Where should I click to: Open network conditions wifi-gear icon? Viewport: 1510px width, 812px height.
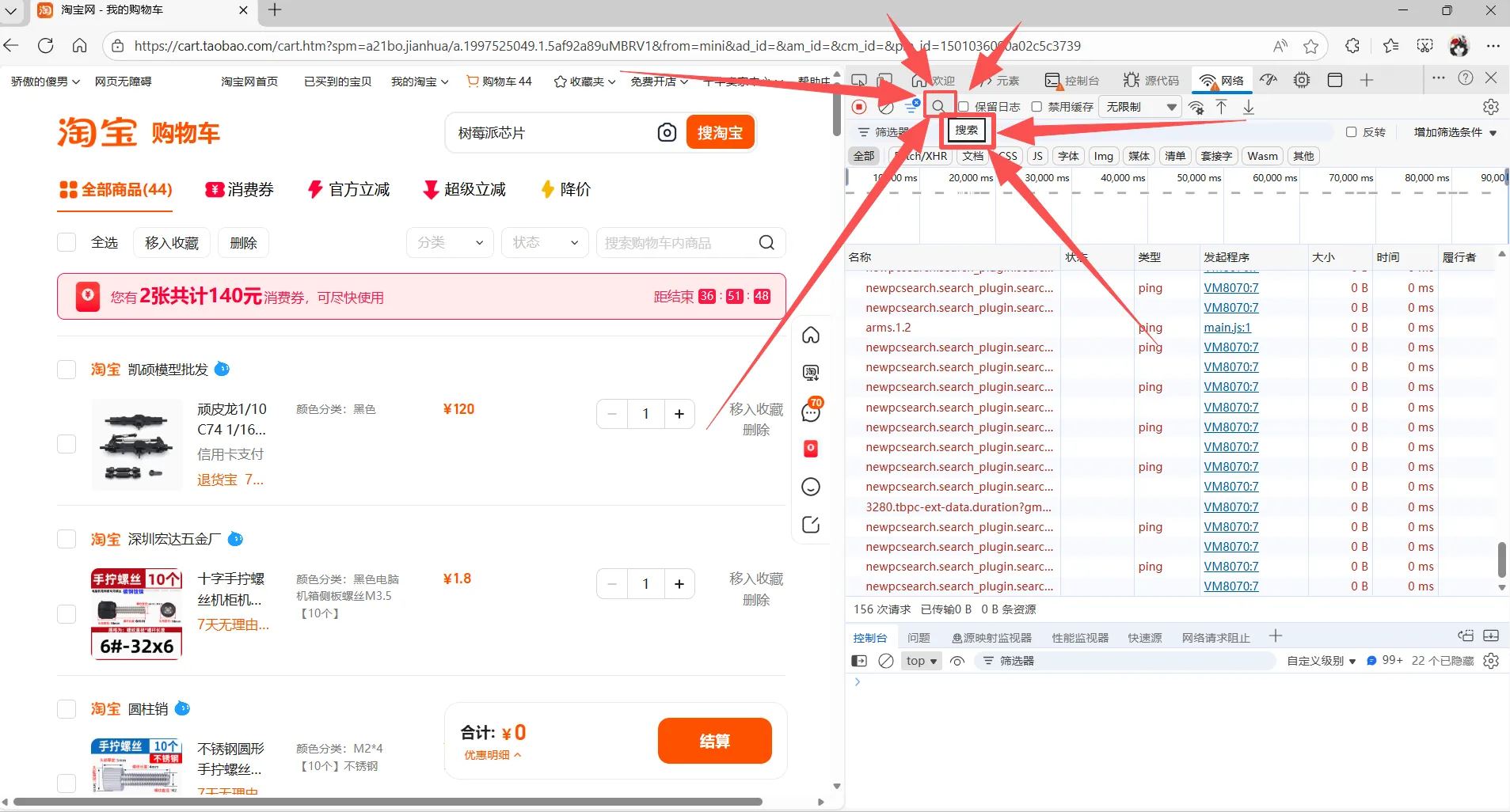click(1196, 107)
